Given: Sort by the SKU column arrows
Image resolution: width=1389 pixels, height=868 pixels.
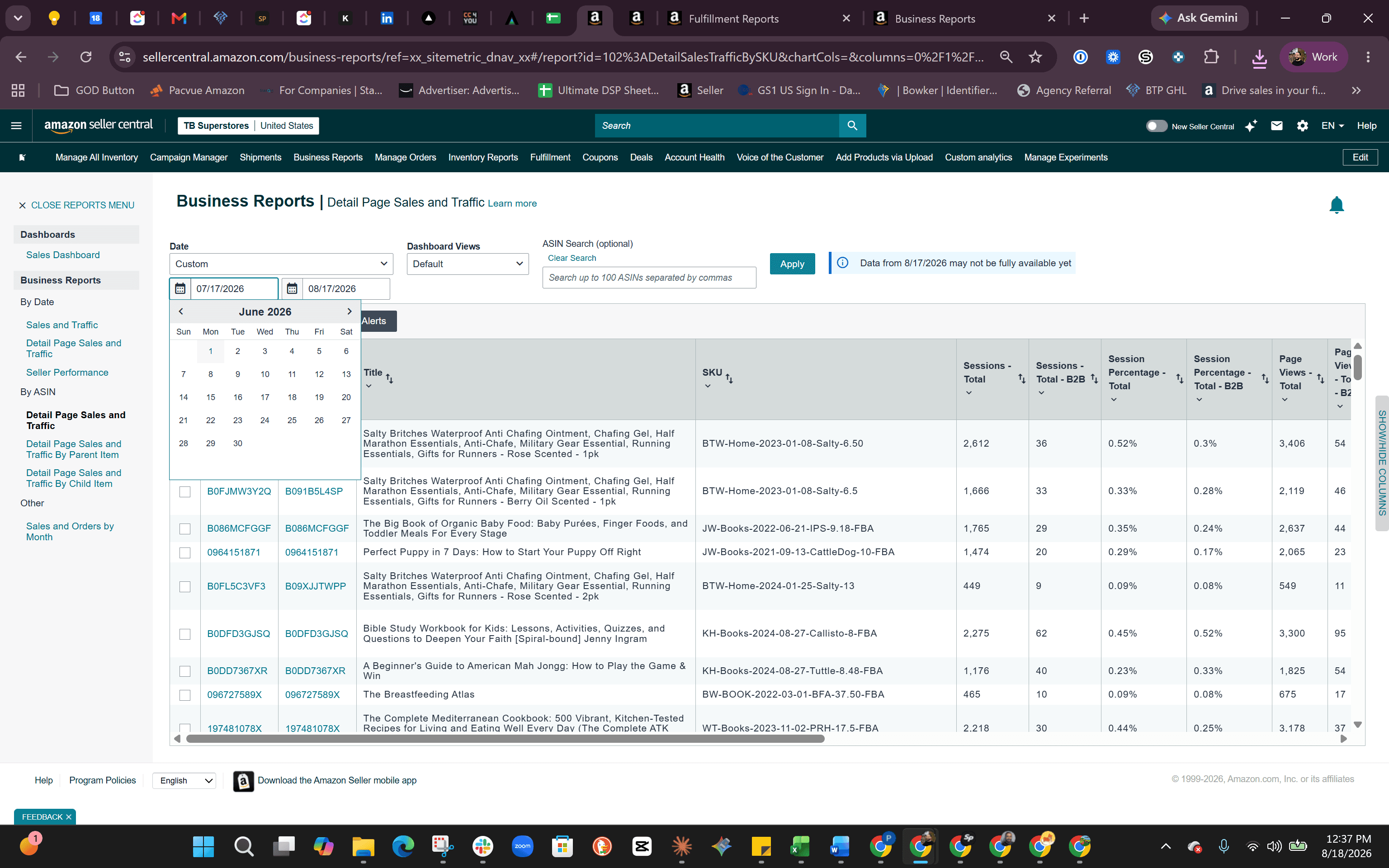Looking at the screenshot, I should [729, 379].
